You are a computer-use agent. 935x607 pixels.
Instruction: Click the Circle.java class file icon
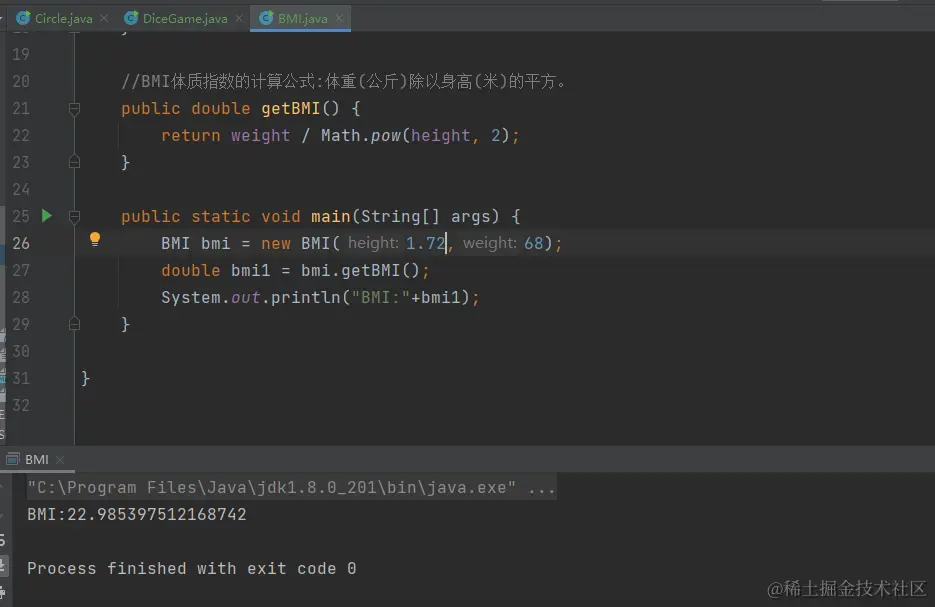23,18
